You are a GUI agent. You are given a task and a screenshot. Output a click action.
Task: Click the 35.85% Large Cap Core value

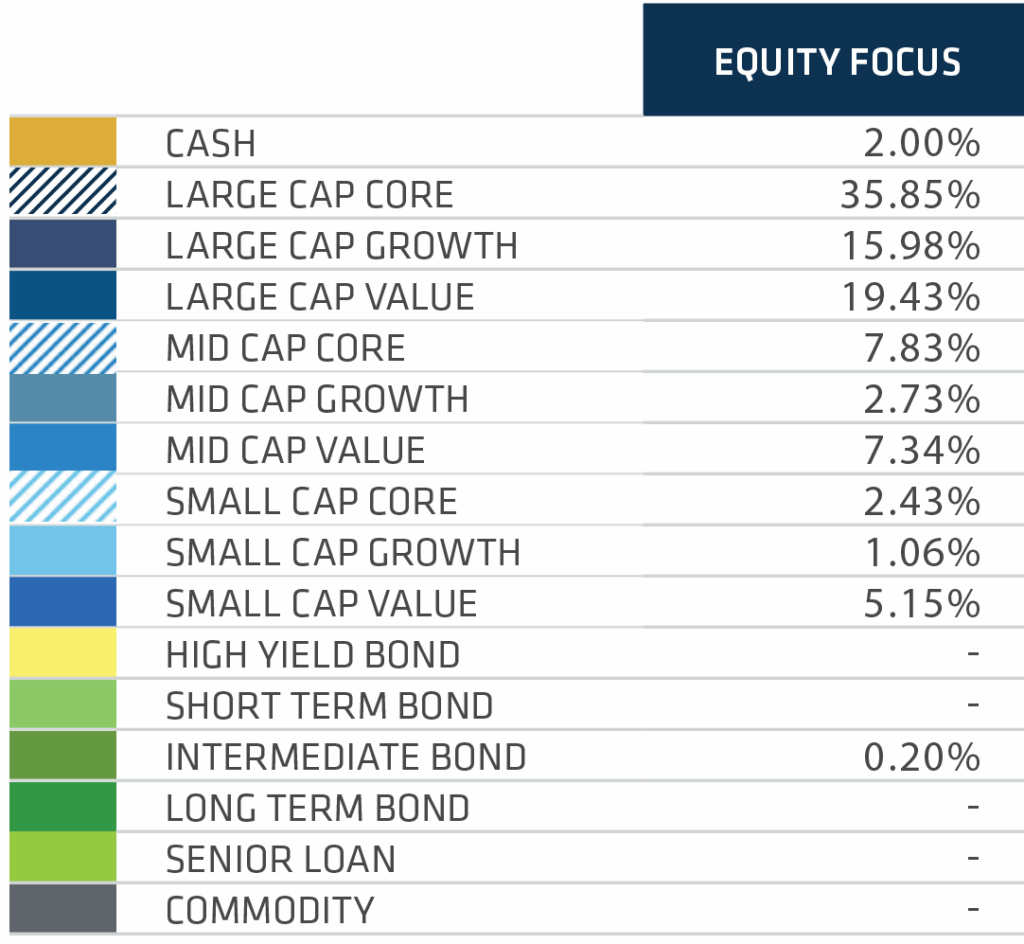909,195
